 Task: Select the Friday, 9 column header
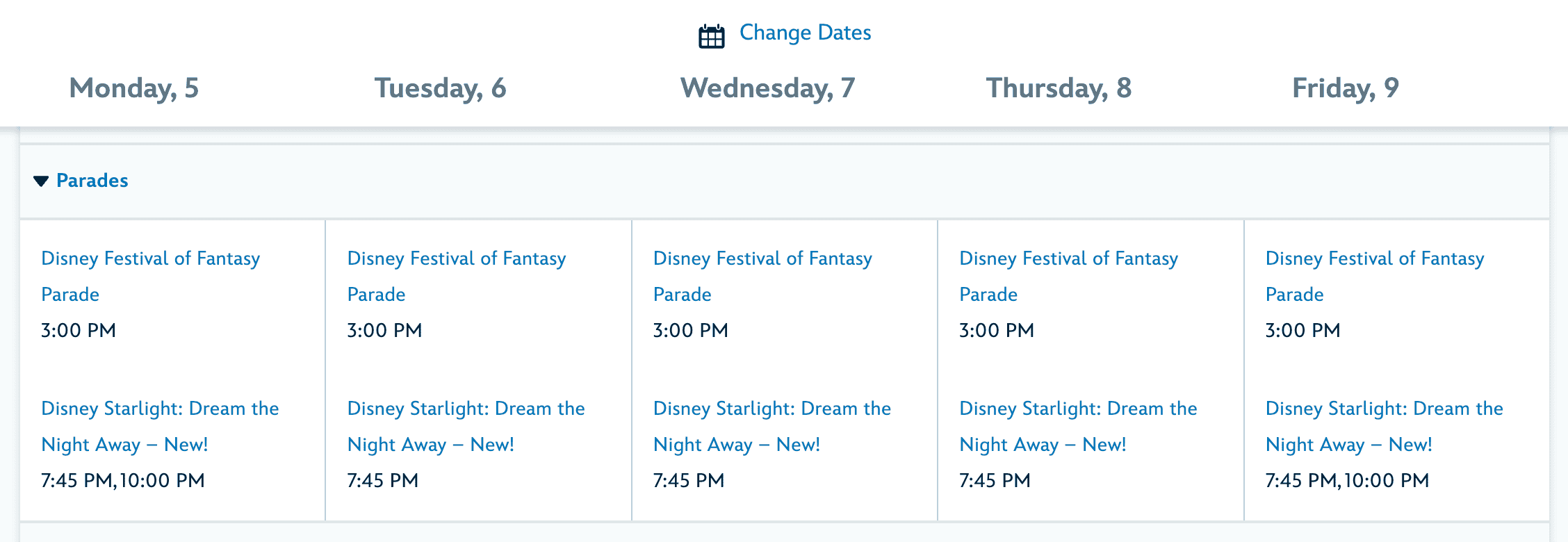pyautogui.click(x=1345, y=88)
